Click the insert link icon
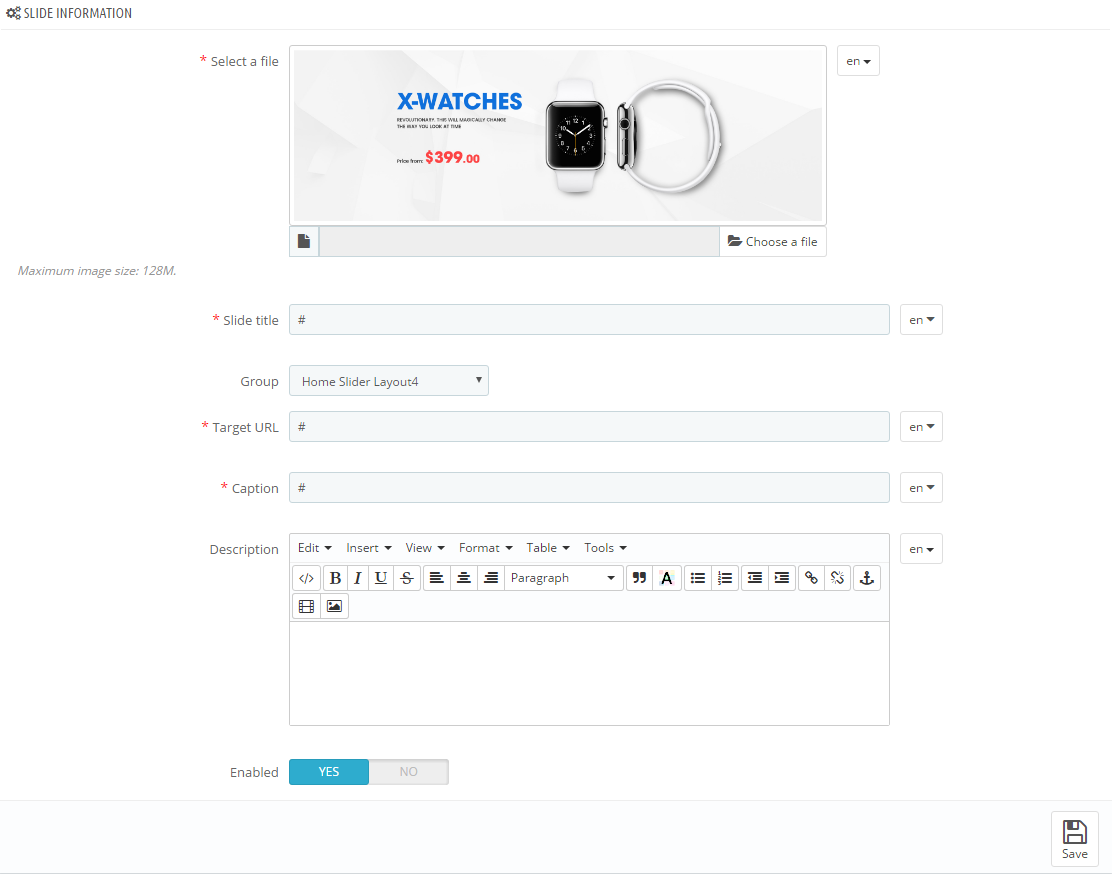Image resolution: width=1112 pixels, height=874 pixels. tap(811, 578)
